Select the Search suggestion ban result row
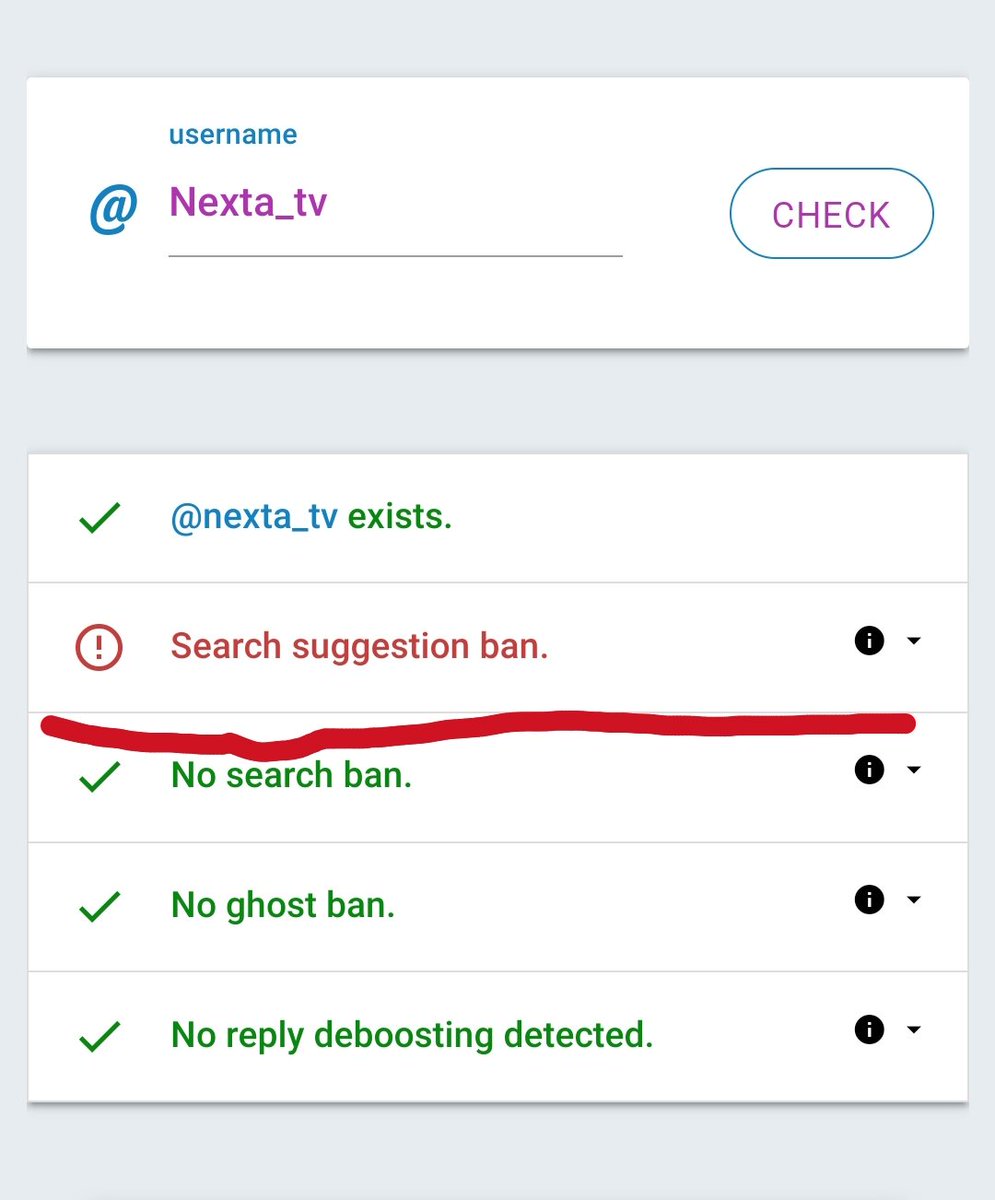Viewport: 995px width, 1200px height. 497,647
